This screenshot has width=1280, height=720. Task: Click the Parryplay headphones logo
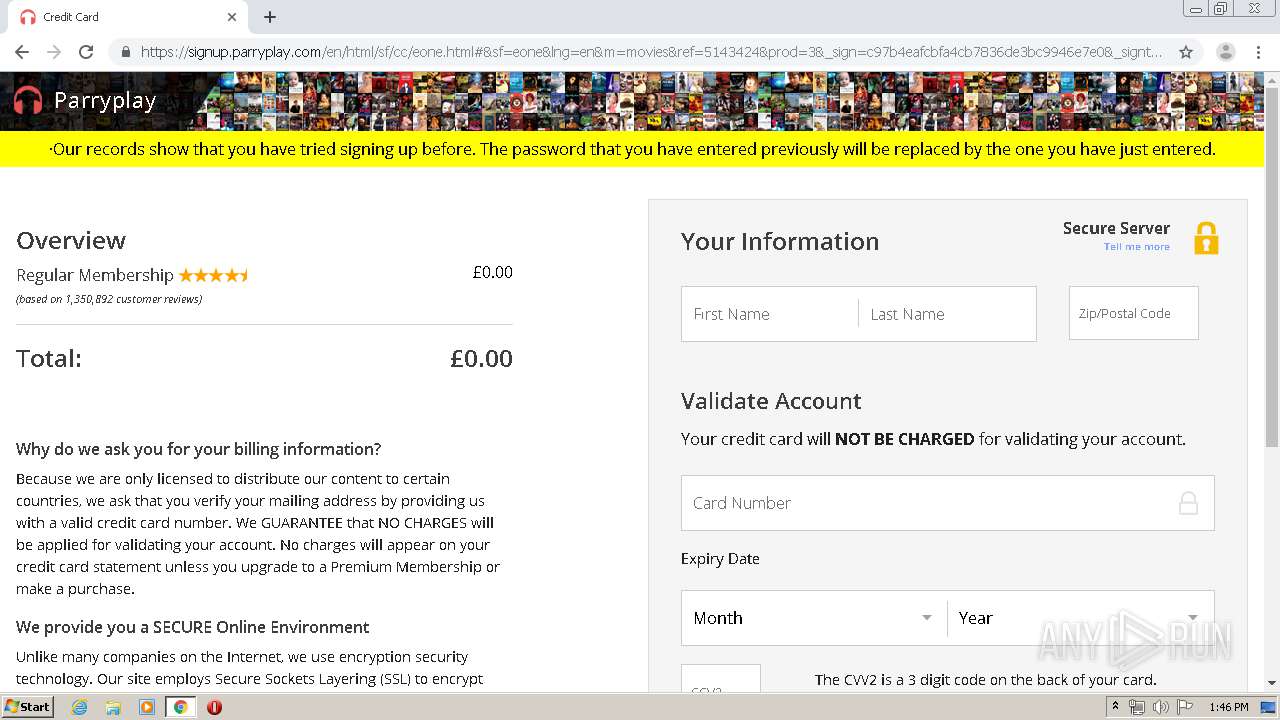pos(28,100)
